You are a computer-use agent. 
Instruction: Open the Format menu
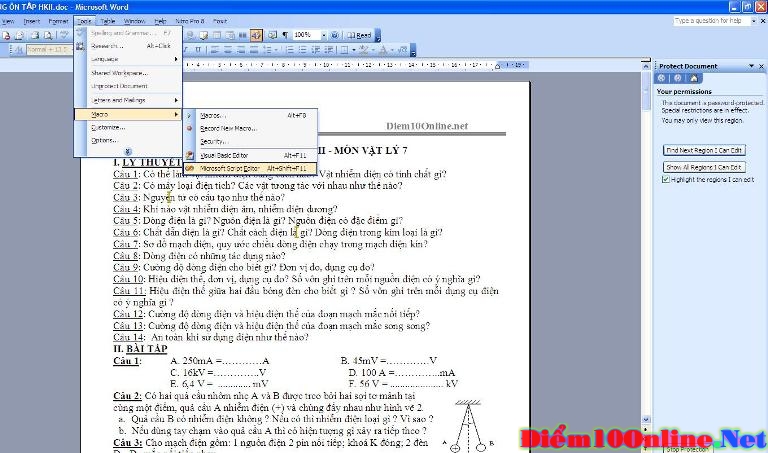click(58, 21)
